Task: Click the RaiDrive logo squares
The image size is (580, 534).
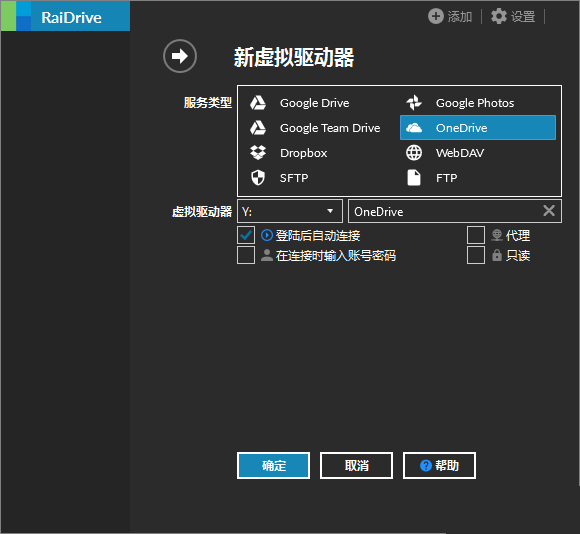Action: [x=16, y=16]
